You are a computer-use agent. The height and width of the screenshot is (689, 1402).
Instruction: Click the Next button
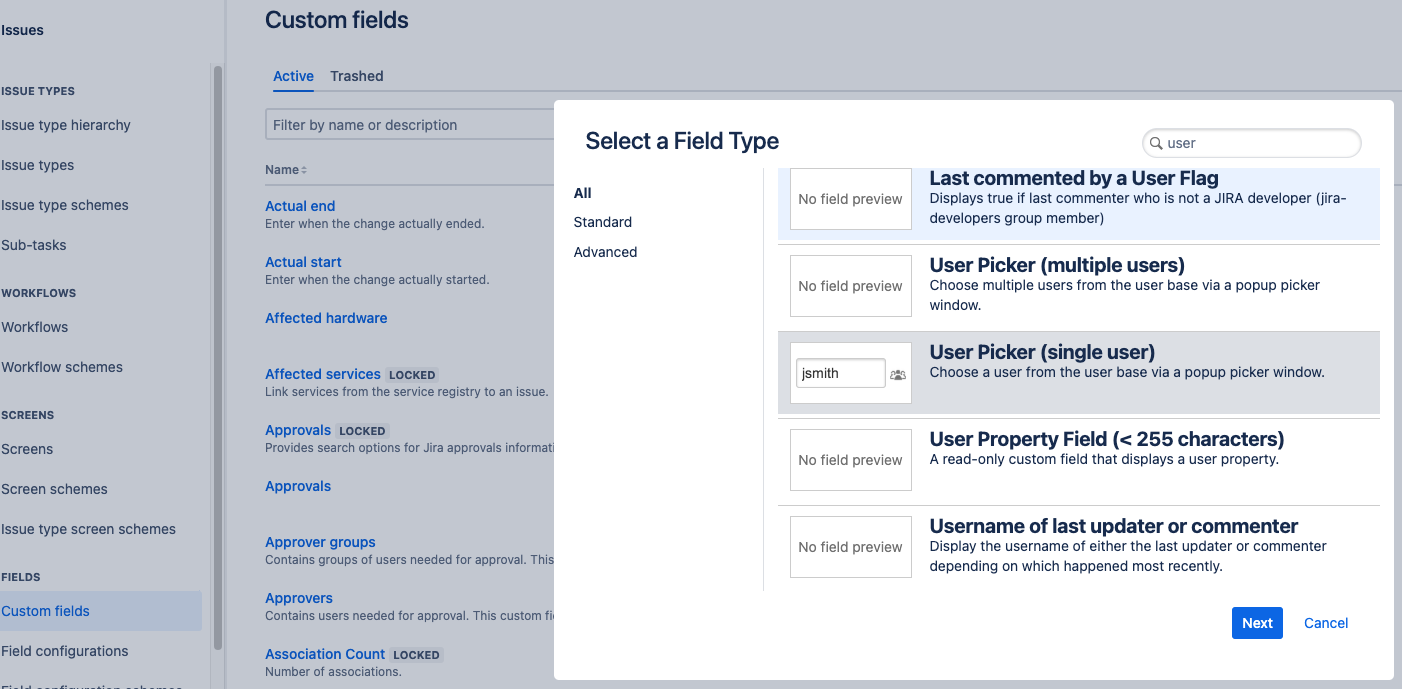point(1257,623)
